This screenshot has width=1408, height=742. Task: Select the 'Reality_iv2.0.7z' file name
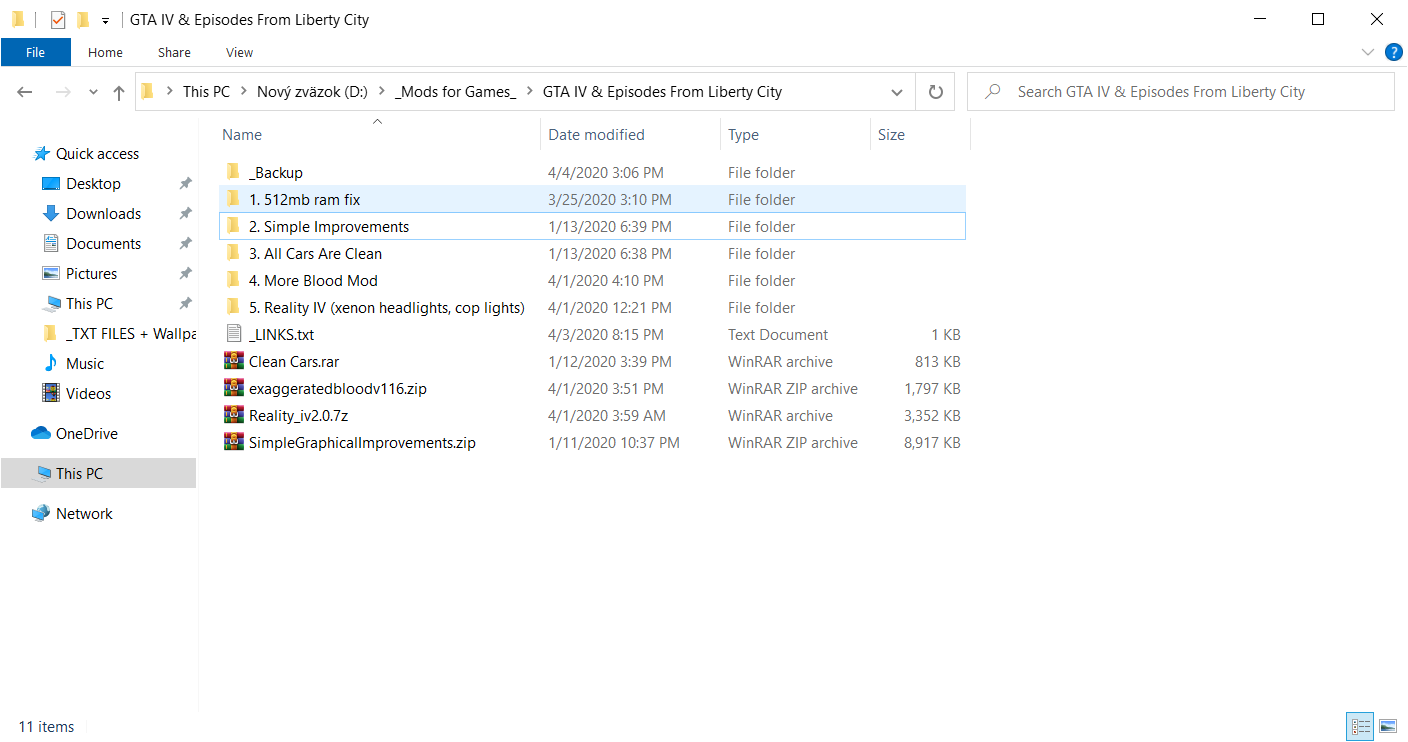300,416
